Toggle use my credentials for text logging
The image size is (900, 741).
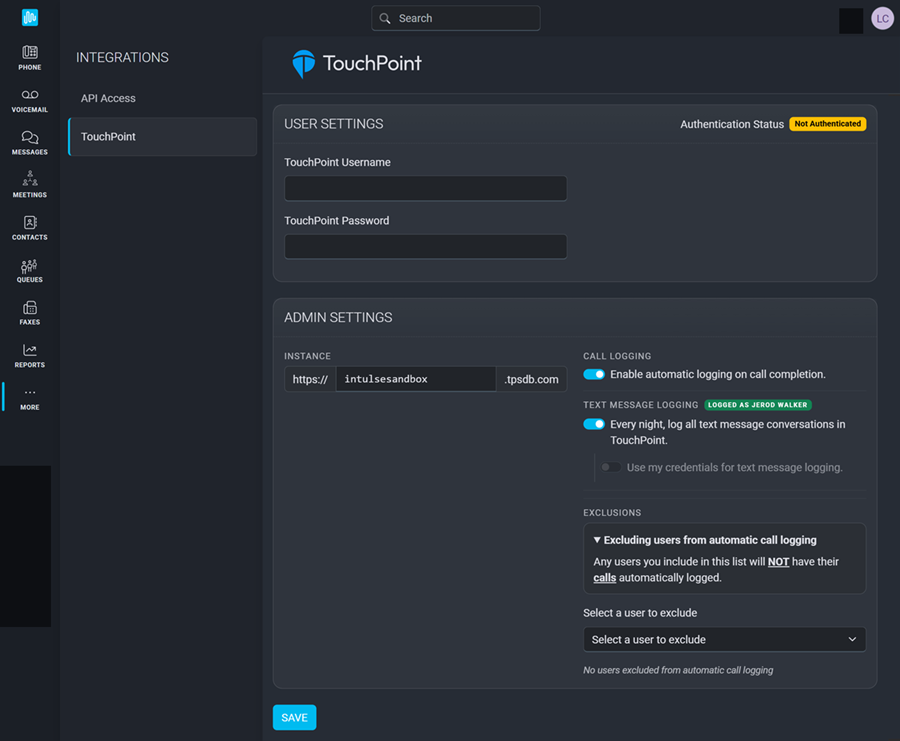pos(611,467)
